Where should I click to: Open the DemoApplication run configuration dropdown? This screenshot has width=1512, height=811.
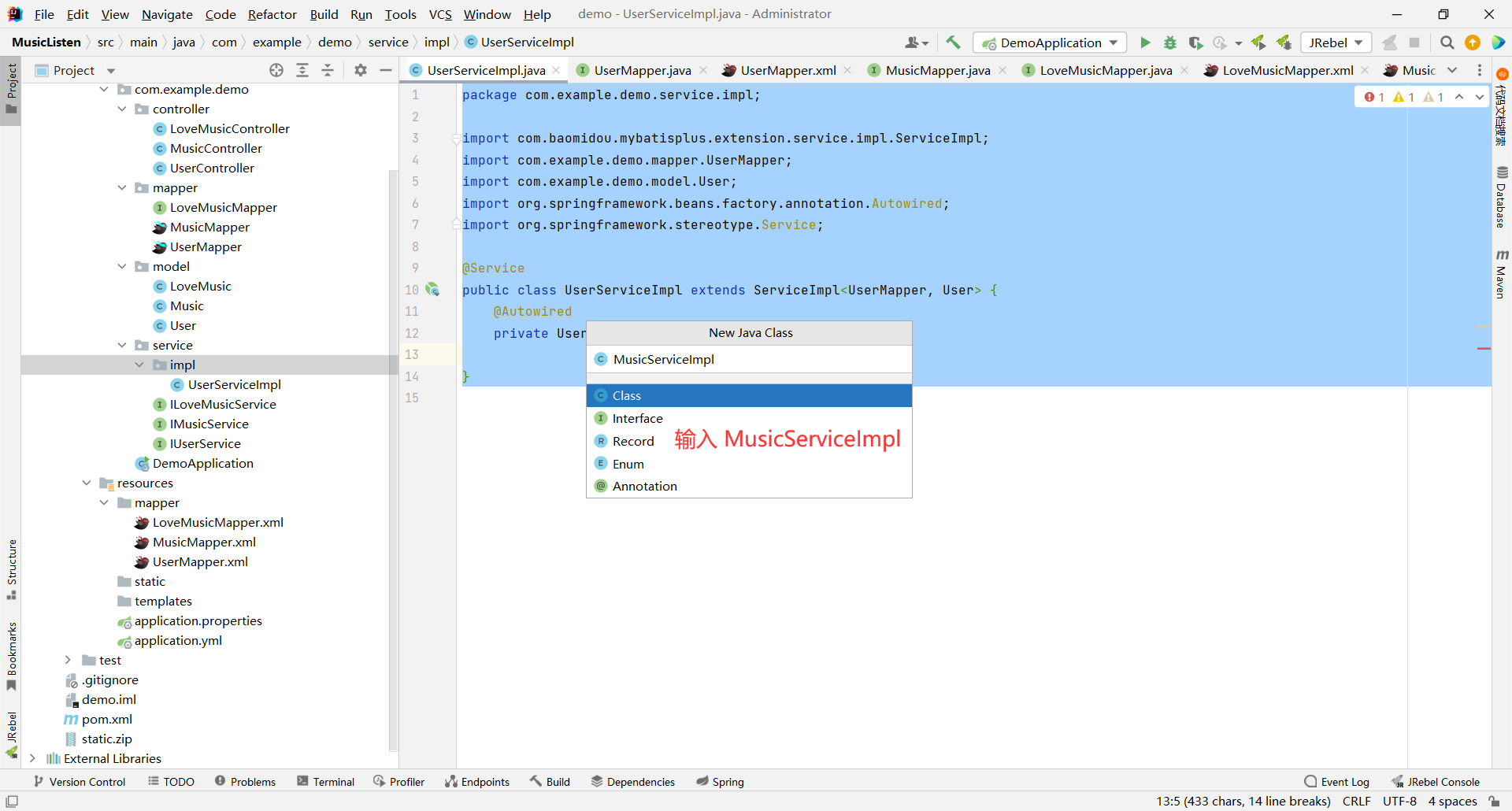point(1050,43)
